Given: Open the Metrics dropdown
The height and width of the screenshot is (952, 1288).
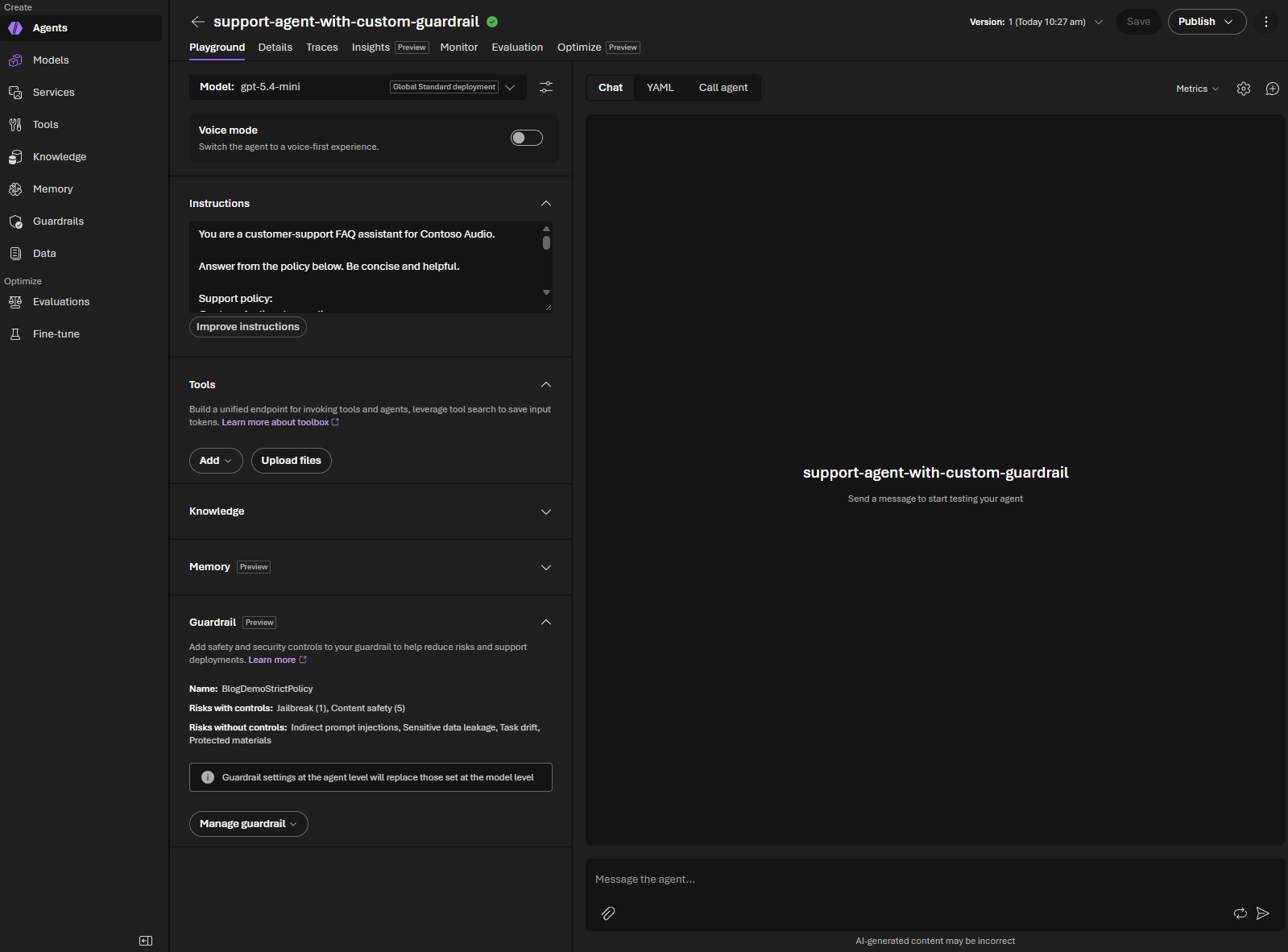Looking at the screenshot, I should (1197, 89).
